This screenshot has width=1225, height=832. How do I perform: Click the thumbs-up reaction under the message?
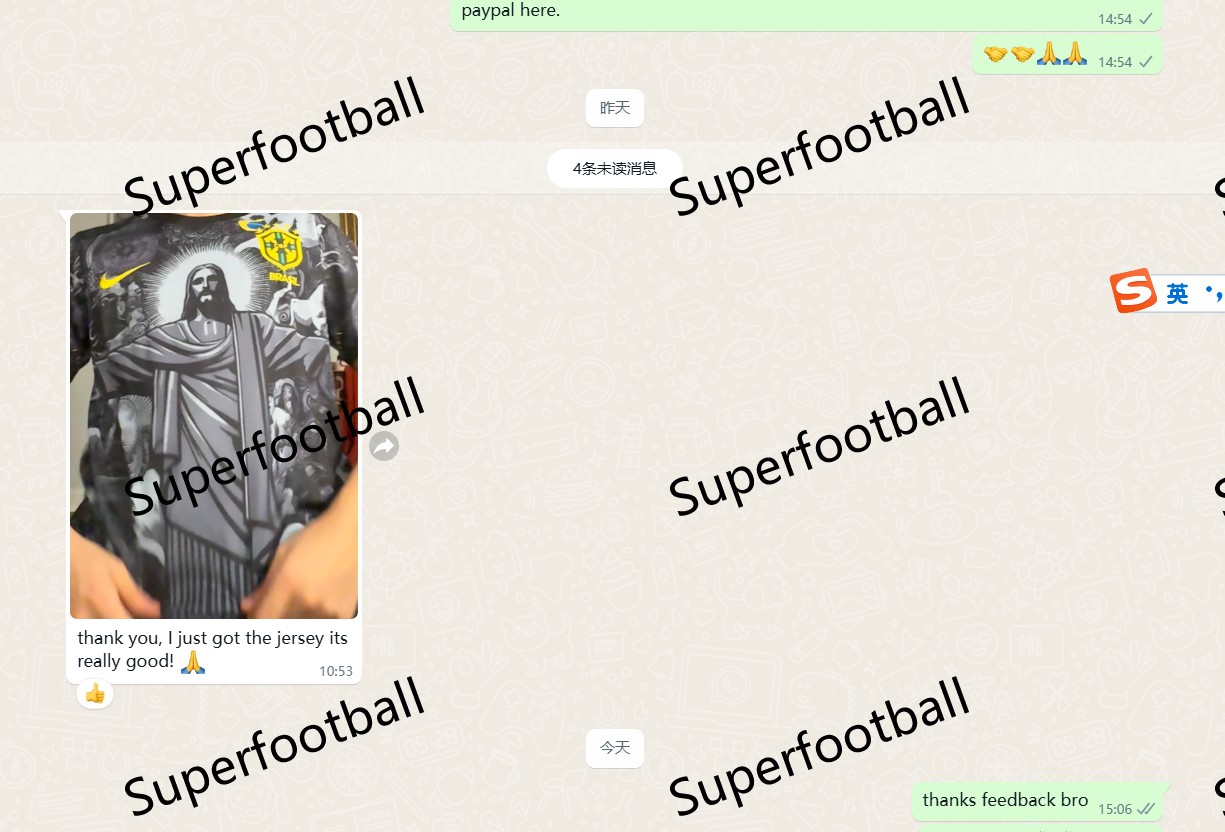[x=95, y=693]
